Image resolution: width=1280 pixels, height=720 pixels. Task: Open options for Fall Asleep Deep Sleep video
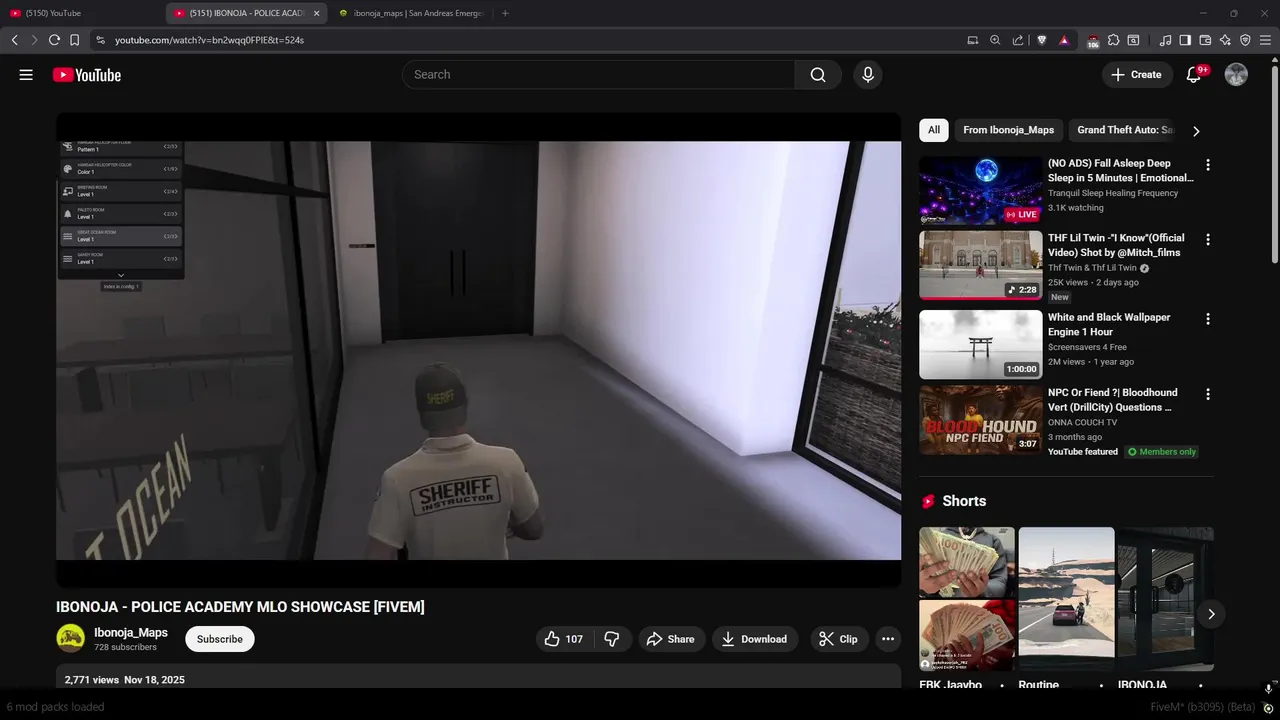1208,165
